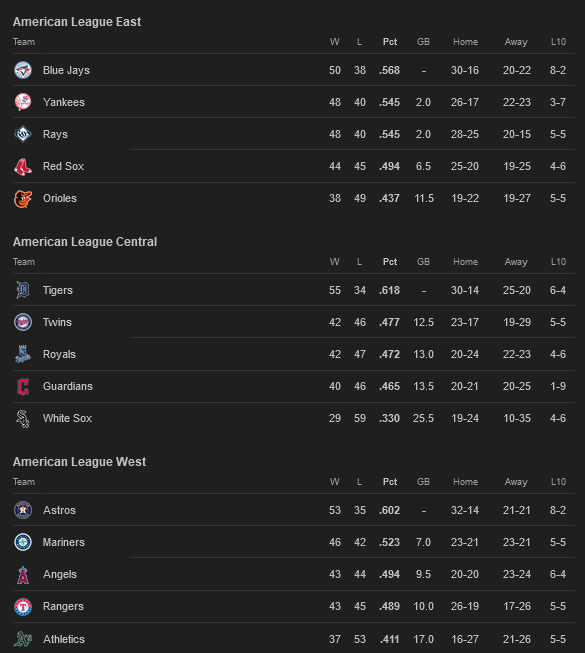
Task: Click the Guardians C logo
Action: coord(23,386)
